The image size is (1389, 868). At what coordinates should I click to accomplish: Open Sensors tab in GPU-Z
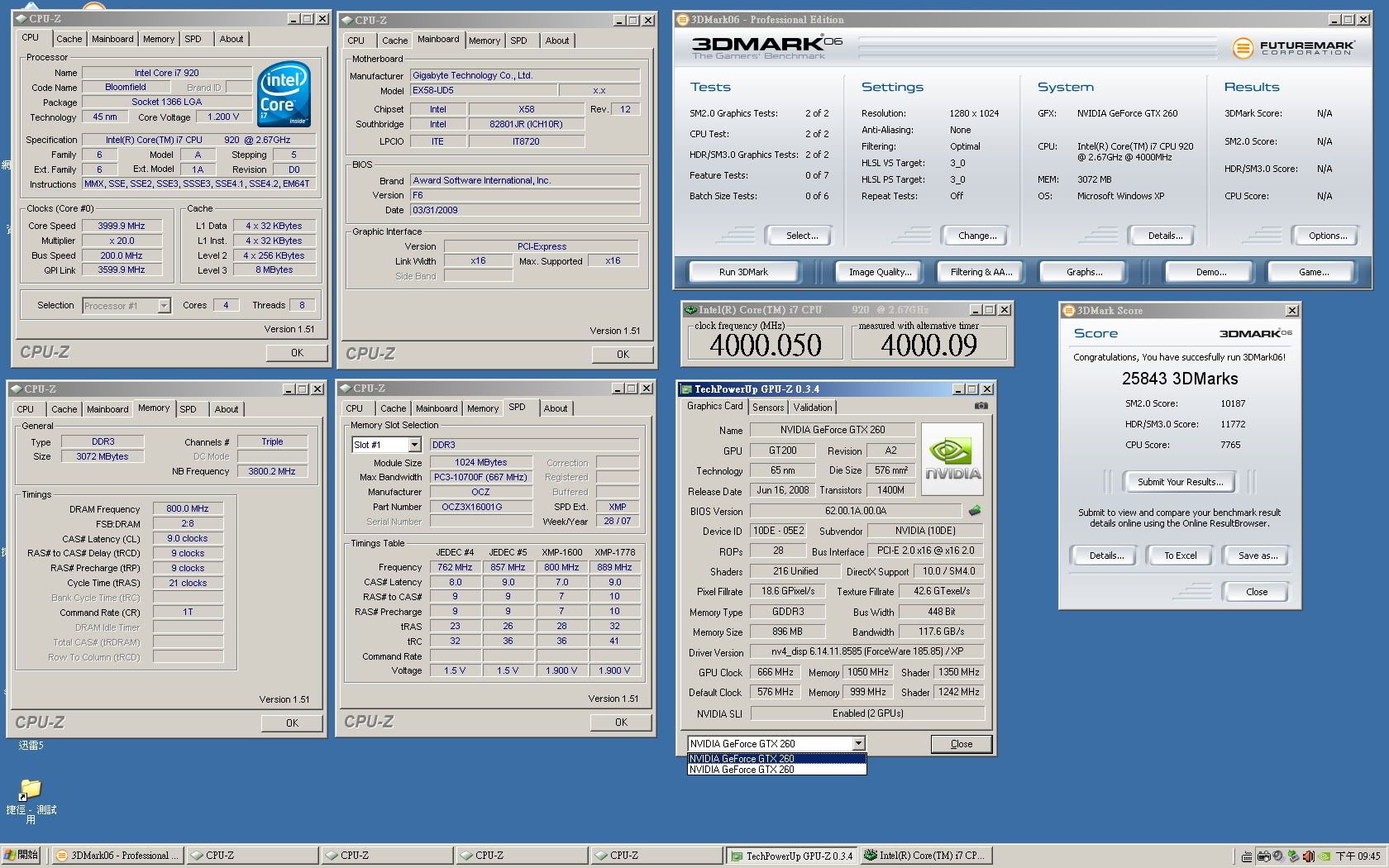[x=768, y=407]
